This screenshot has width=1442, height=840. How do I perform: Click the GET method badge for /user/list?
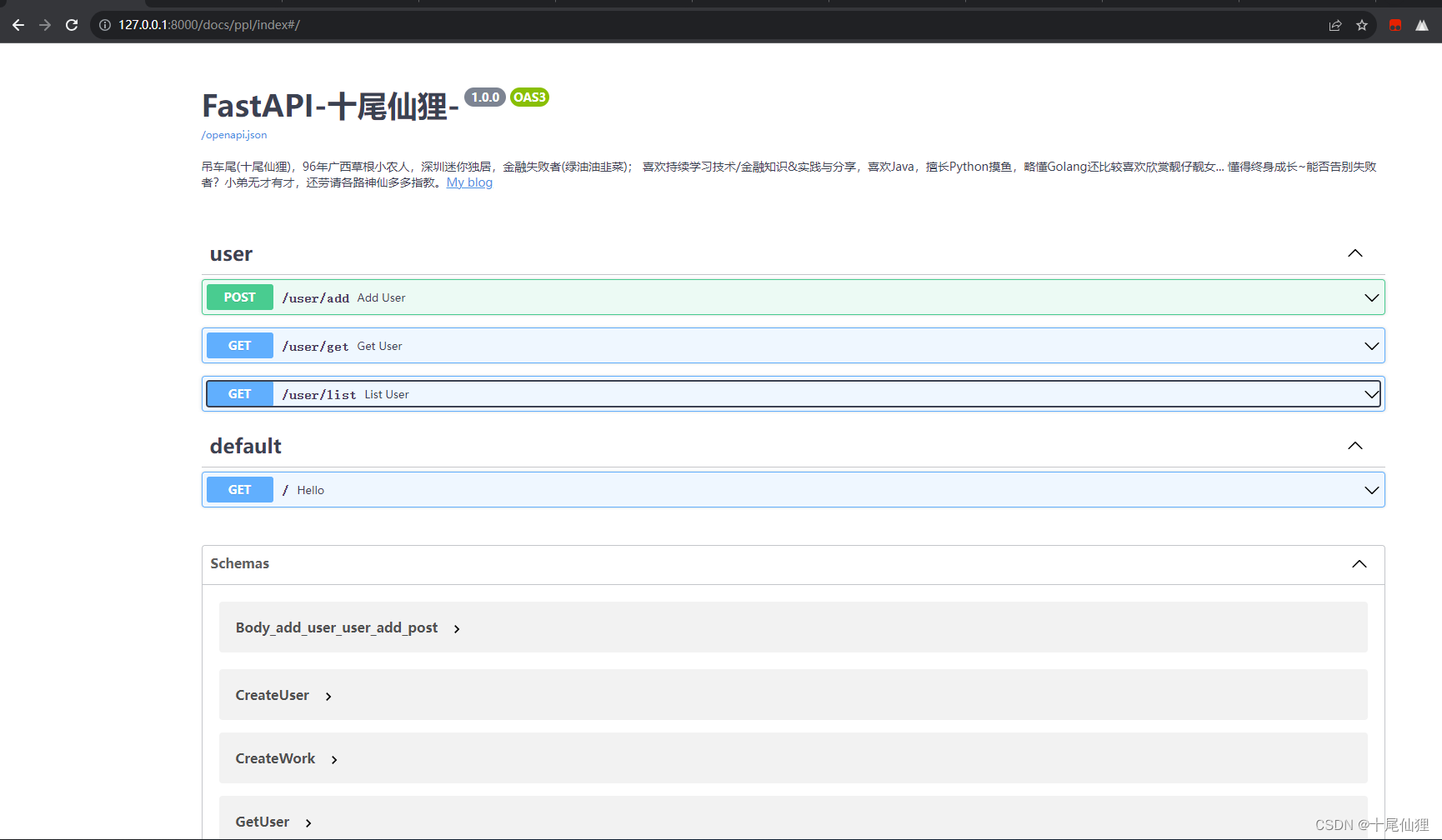coord(240,394)
